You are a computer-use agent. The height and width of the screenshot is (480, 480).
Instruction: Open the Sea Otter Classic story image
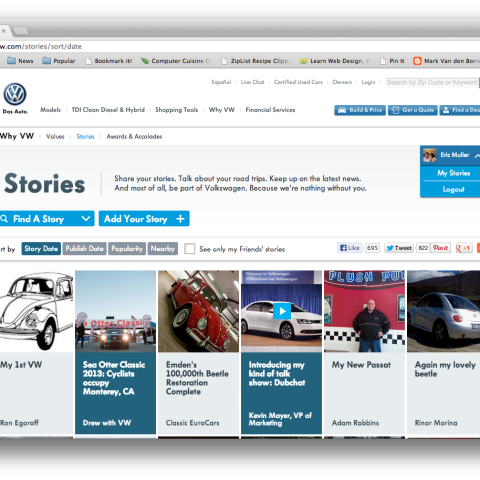coord(115,311)
